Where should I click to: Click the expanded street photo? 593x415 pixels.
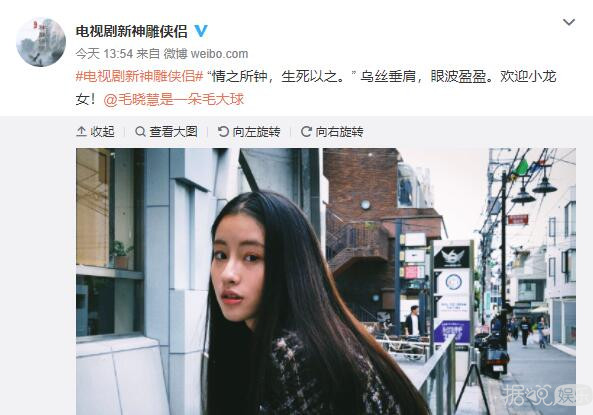pos(326,281)
